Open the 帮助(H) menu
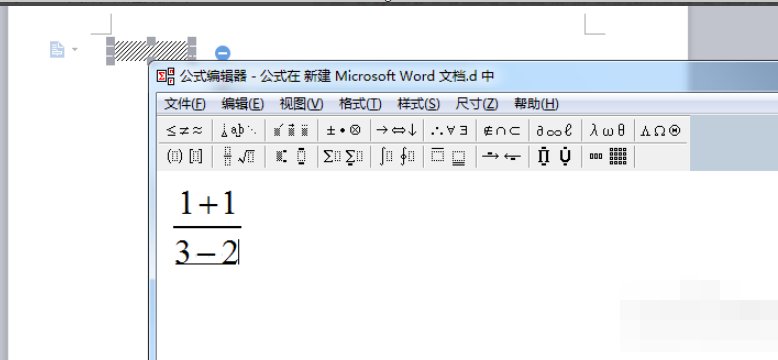This screenshot has width=778, height=360. (x=536, y=104)
